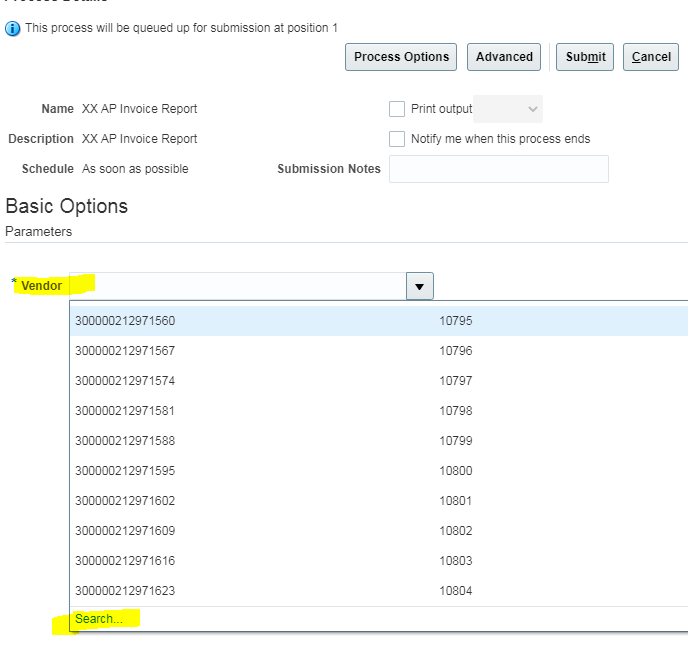This screenshot has height=654, width=688.
Task: Choose vendor 300000212971595 from dropdown
Action: [x=125, y=471]
